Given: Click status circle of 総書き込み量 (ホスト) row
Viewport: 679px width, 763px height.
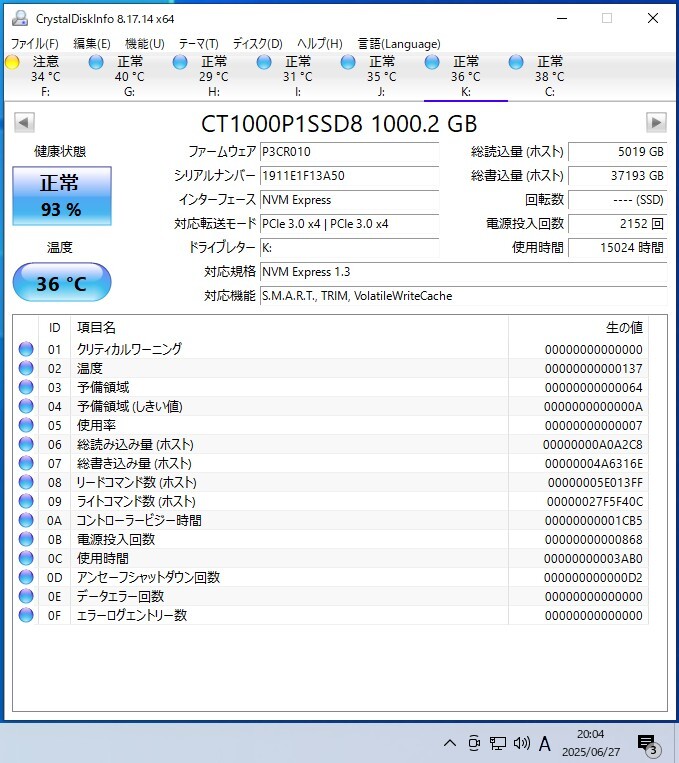Looking at the screenshot, I should click(26, 463).
